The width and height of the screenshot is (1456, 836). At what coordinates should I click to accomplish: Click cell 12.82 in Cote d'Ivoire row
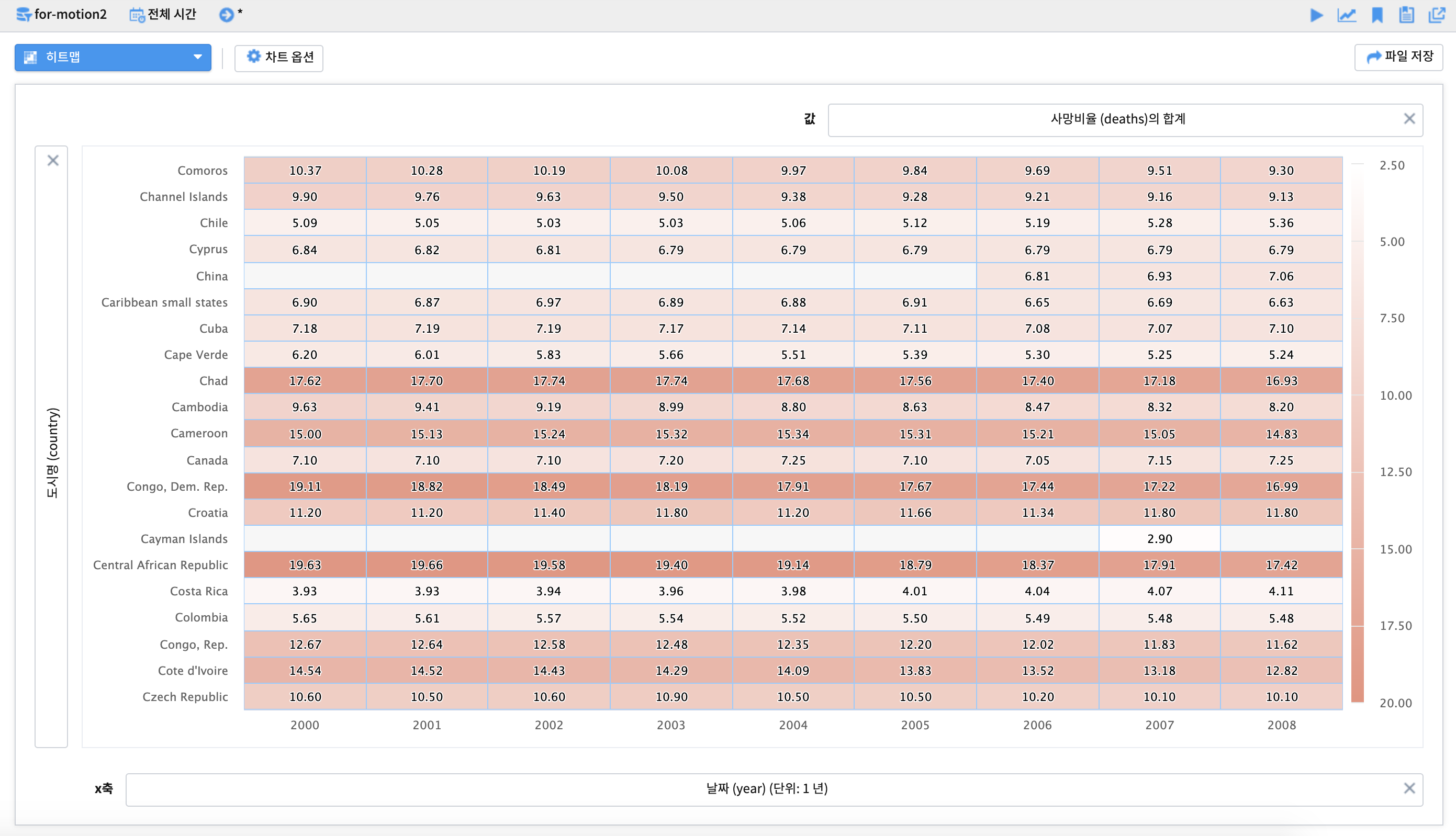[1281, 671]
